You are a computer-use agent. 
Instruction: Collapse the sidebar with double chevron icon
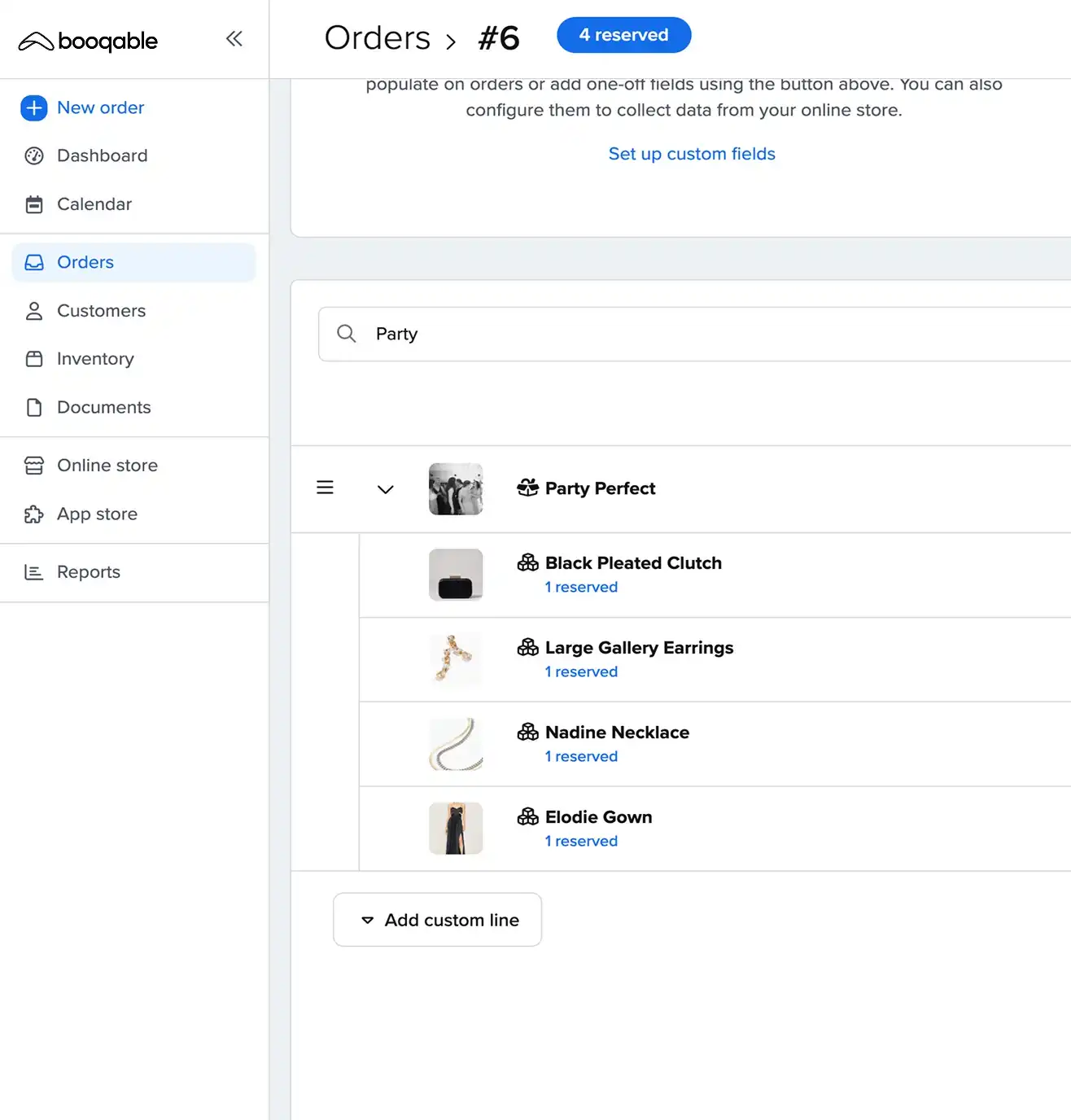pyautogui.click(x=234, y=38)
